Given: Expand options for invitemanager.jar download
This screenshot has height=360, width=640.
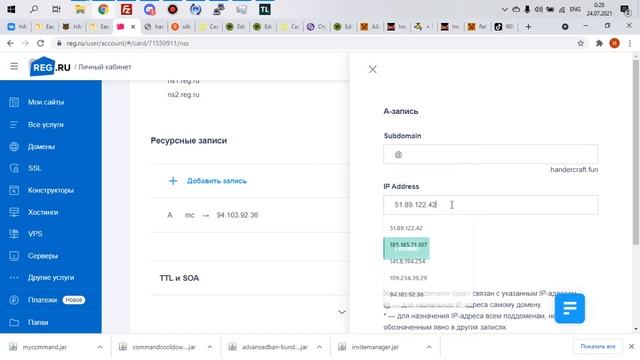Looking at the screenshot, I should 429,347.
